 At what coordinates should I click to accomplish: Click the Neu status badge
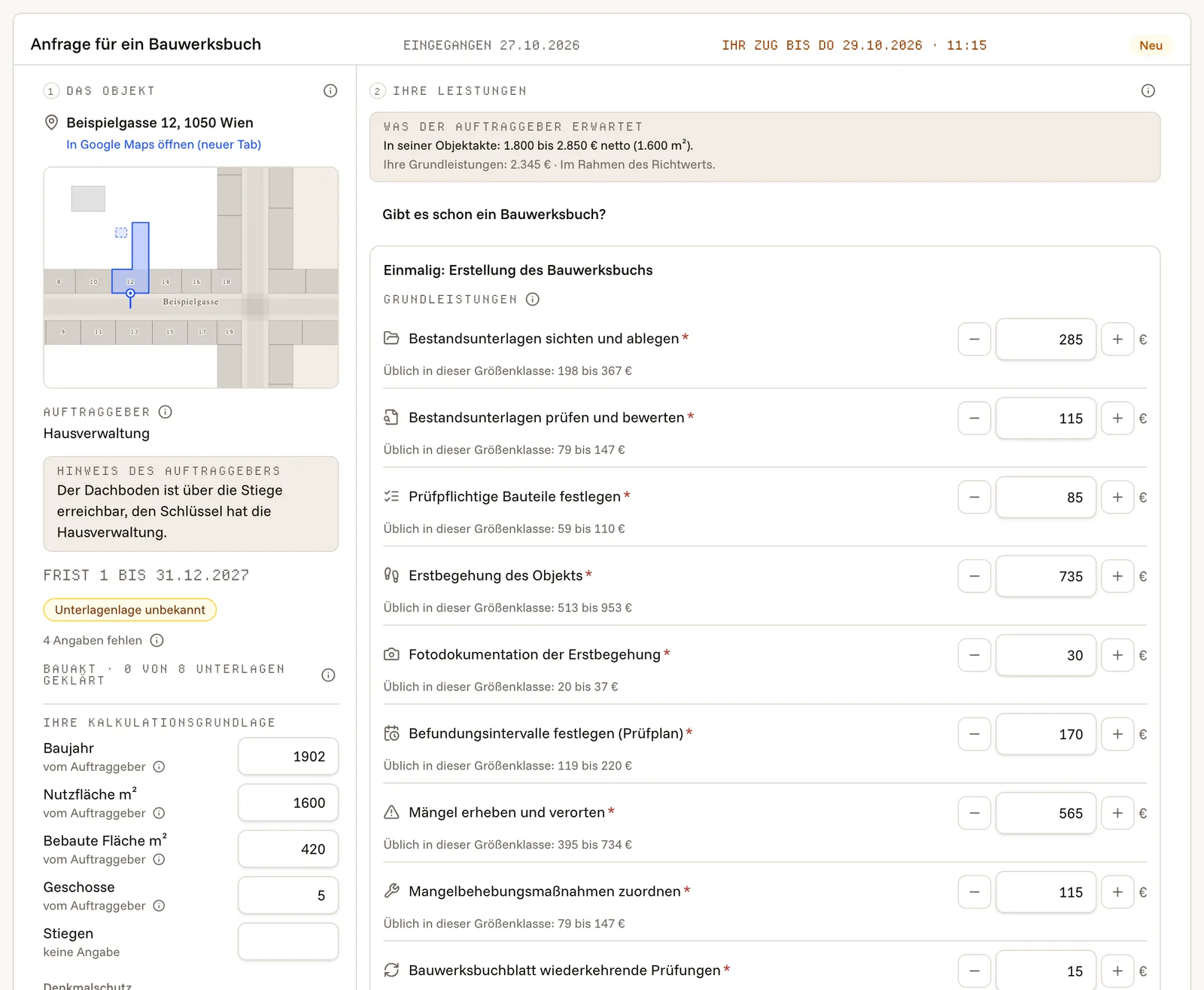1151,45
